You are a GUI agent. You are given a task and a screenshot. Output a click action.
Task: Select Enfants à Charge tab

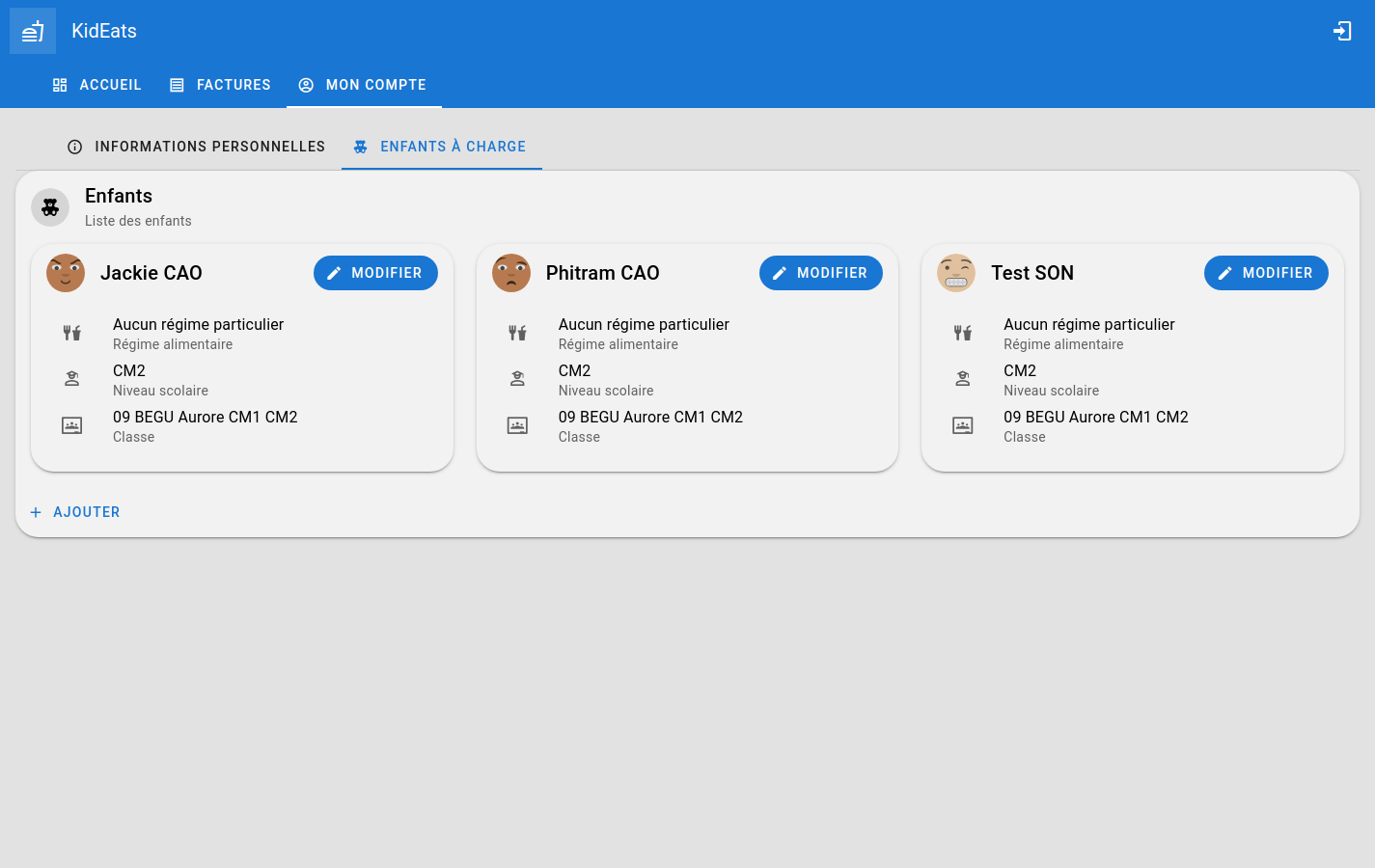click(441, 147)
